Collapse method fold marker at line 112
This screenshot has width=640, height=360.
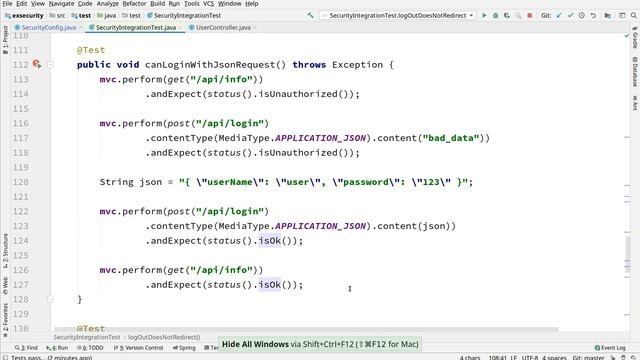pos(50,64)
